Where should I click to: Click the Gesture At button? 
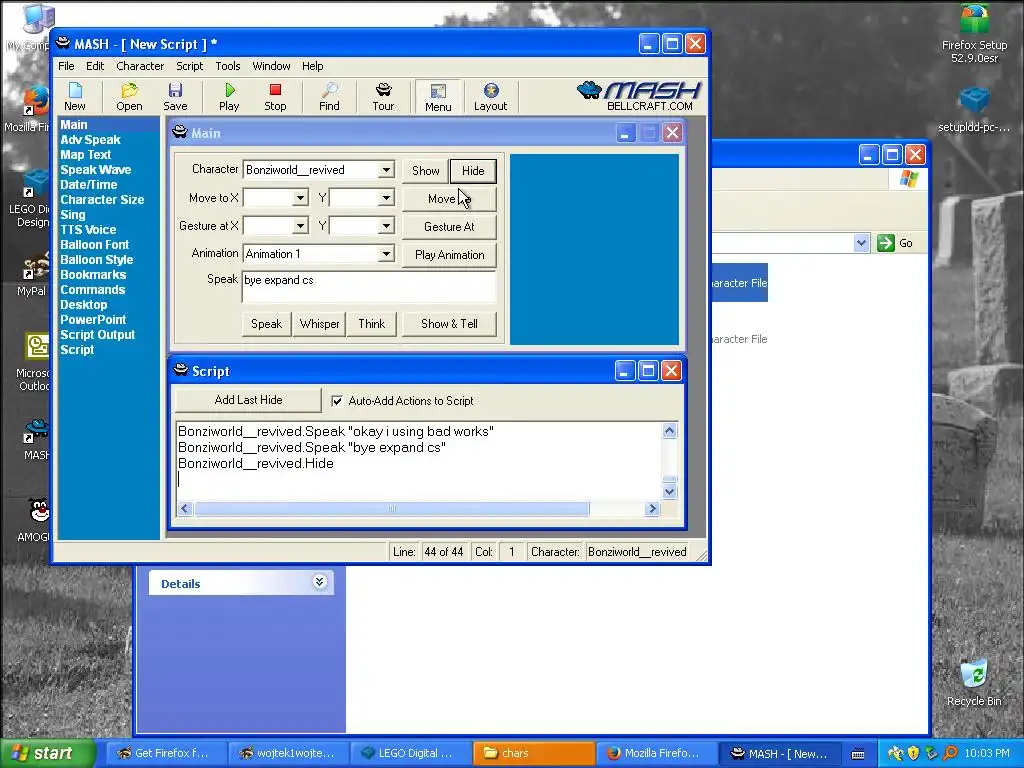pos(449,227)
